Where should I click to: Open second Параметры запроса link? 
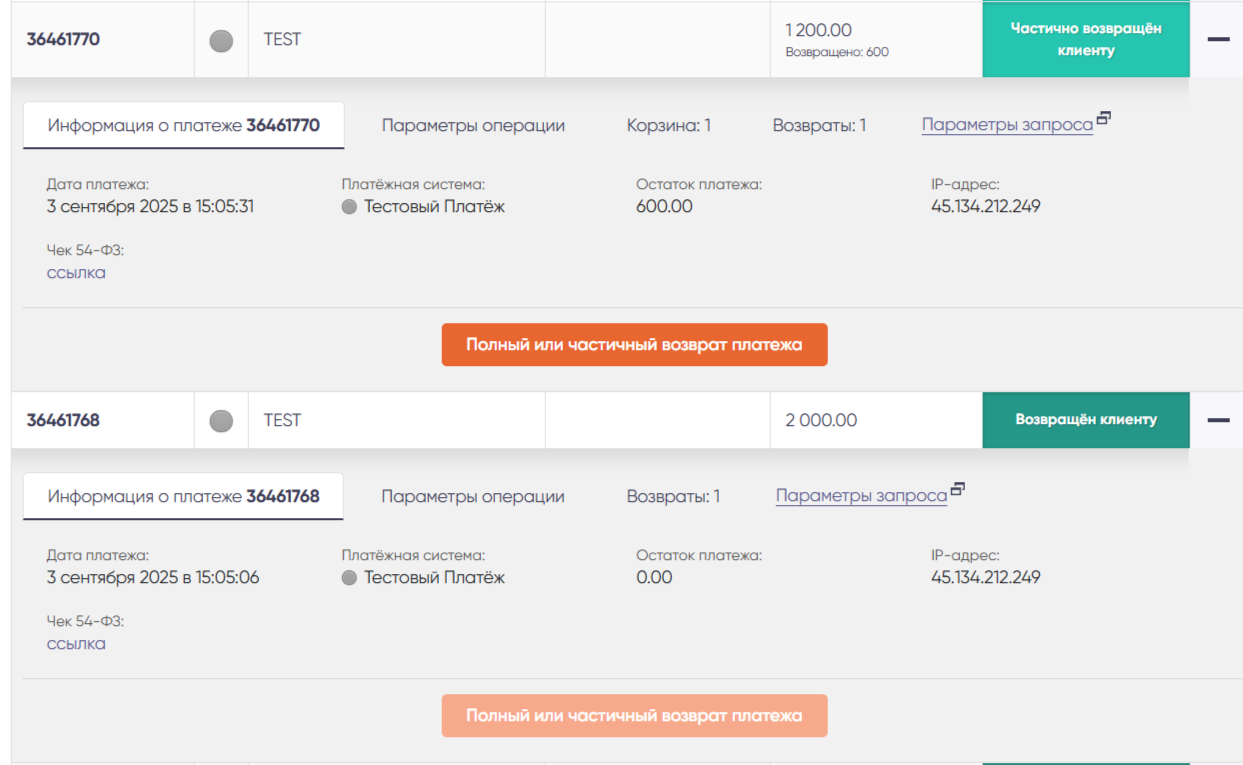point(861,497)
